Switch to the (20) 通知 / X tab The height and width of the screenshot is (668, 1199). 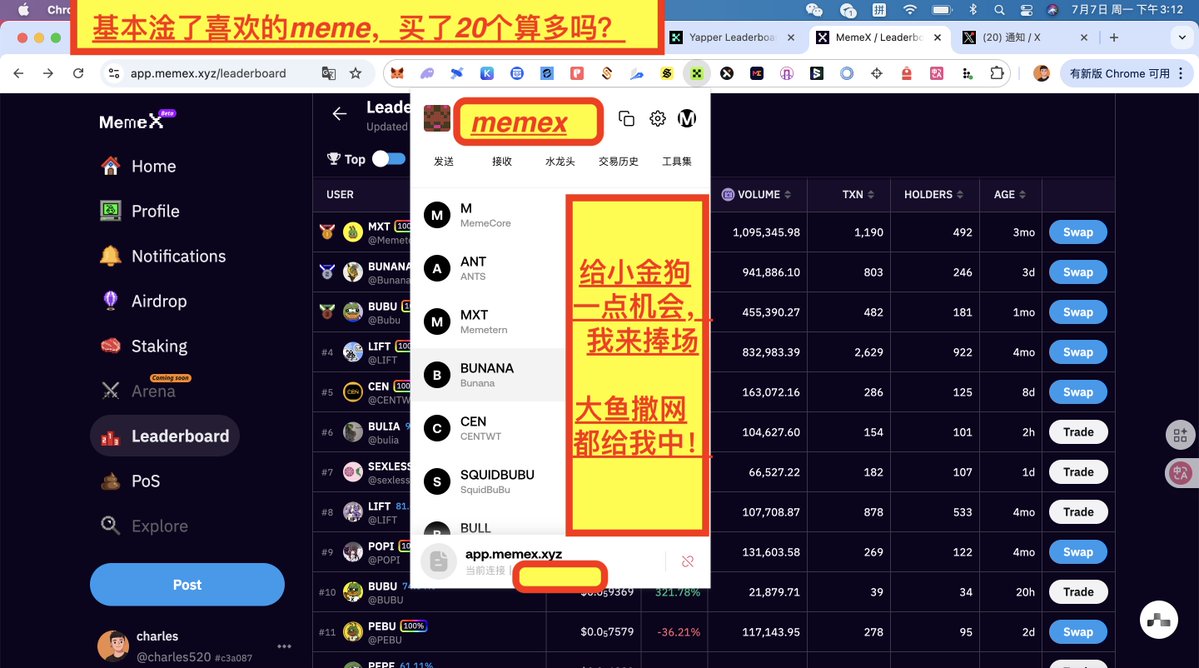tap(1025, 37)
